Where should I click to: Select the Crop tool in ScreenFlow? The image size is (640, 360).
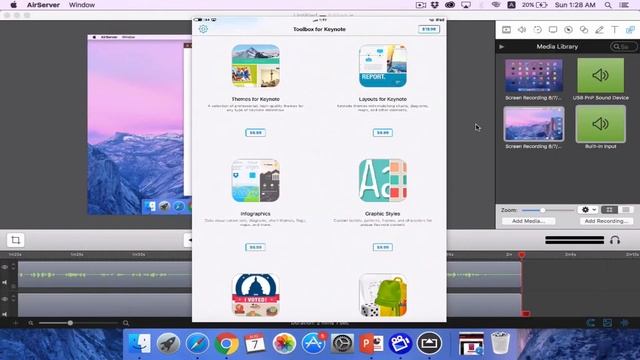click(16, 240)
